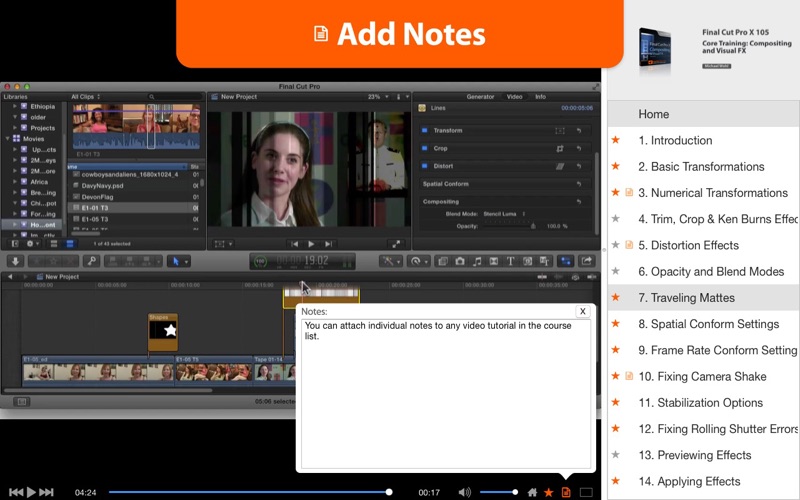Skip to the next tutorial video
The image size is (800, 500).
[x=46, y=492]
